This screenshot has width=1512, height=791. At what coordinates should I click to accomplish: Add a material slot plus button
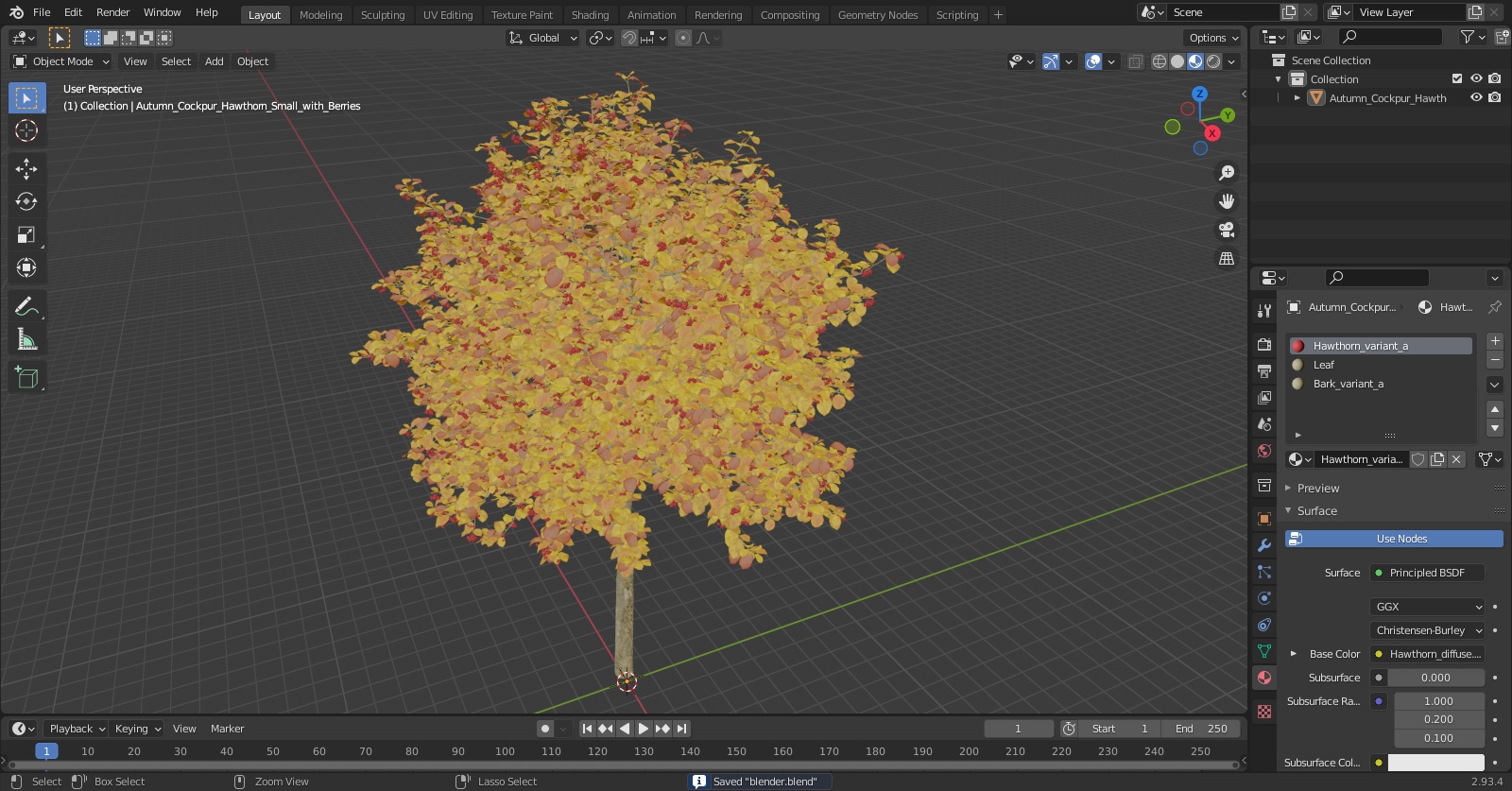(x=1495, y=341)
